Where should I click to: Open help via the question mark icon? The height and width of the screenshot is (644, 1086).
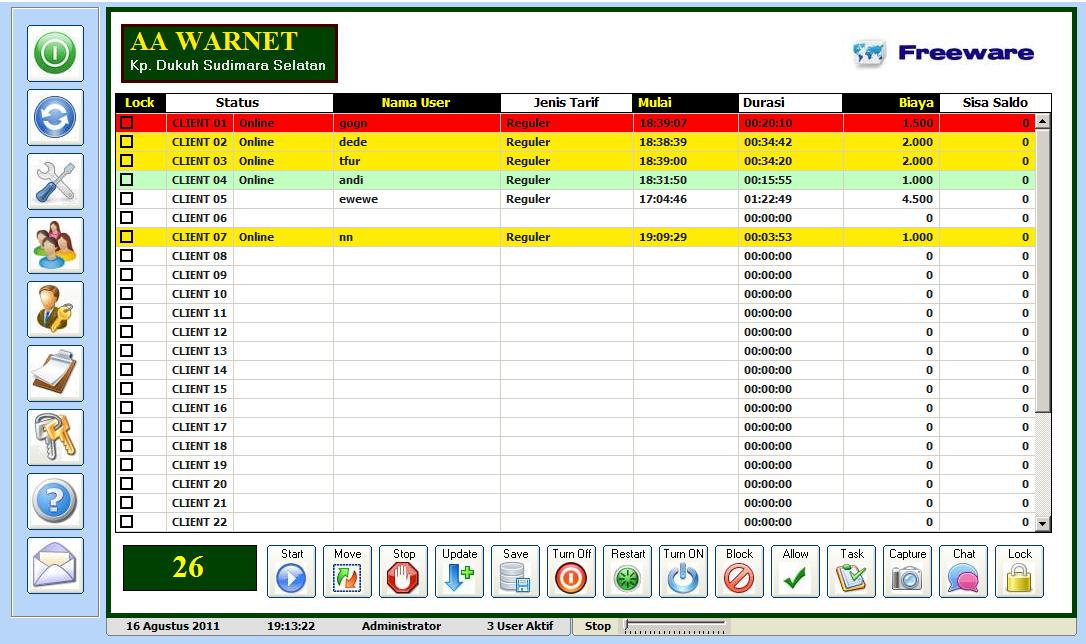[x=54, y=501]
